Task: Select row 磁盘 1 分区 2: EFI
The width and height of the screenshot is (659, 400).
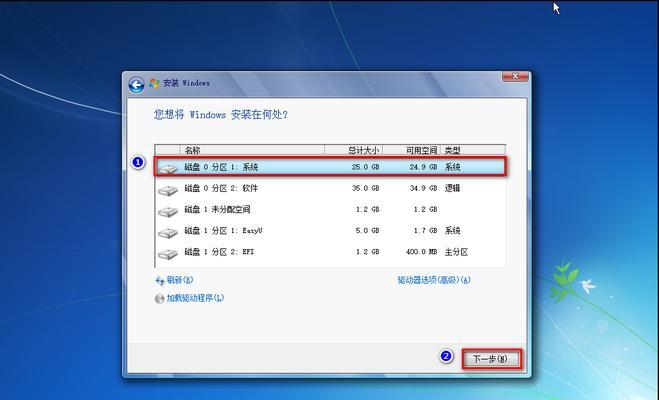Action: point(330,252)
